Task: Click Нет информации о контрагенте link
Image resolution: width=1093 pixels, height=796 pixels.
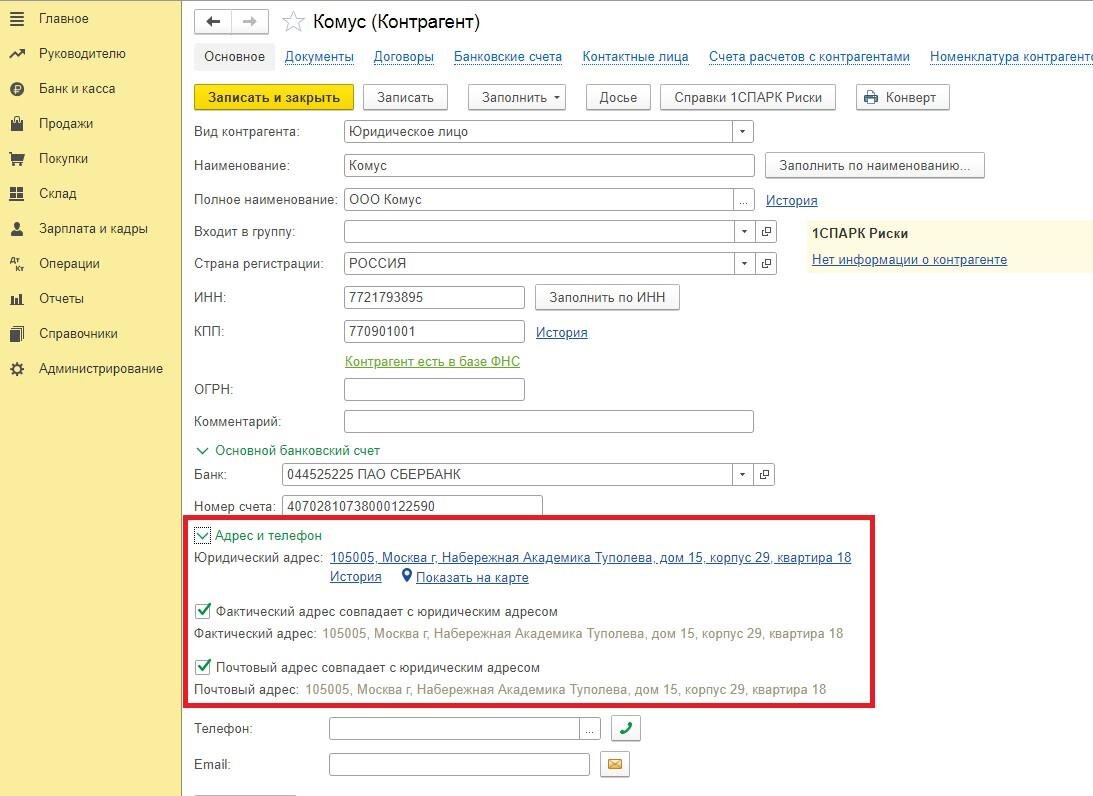Action: click(909, 260)
